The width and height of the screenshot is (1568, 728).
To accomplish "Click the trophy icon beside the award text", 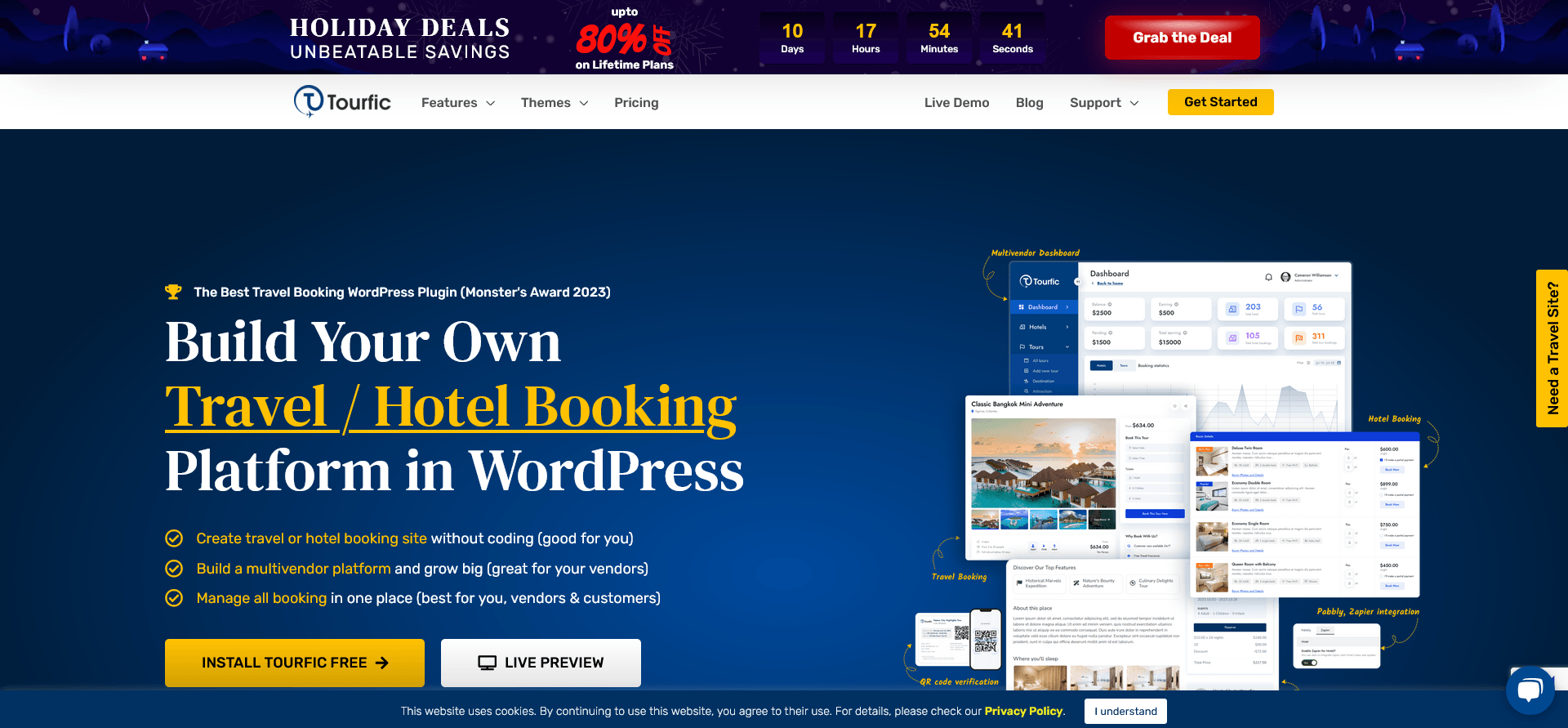I will [173, 292].
